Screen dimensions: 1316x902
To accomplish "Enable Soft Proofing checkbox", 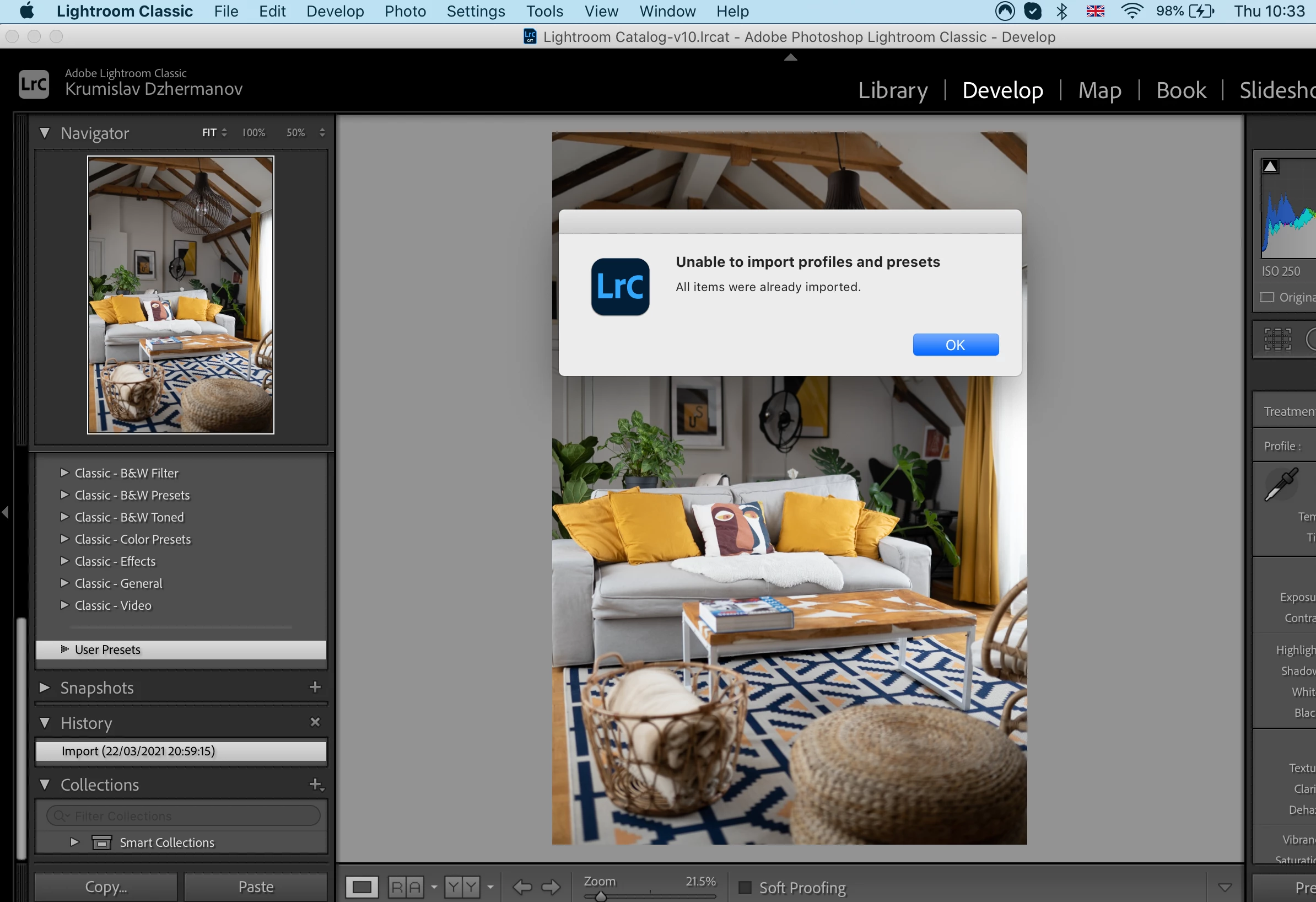I will point(745,887).
